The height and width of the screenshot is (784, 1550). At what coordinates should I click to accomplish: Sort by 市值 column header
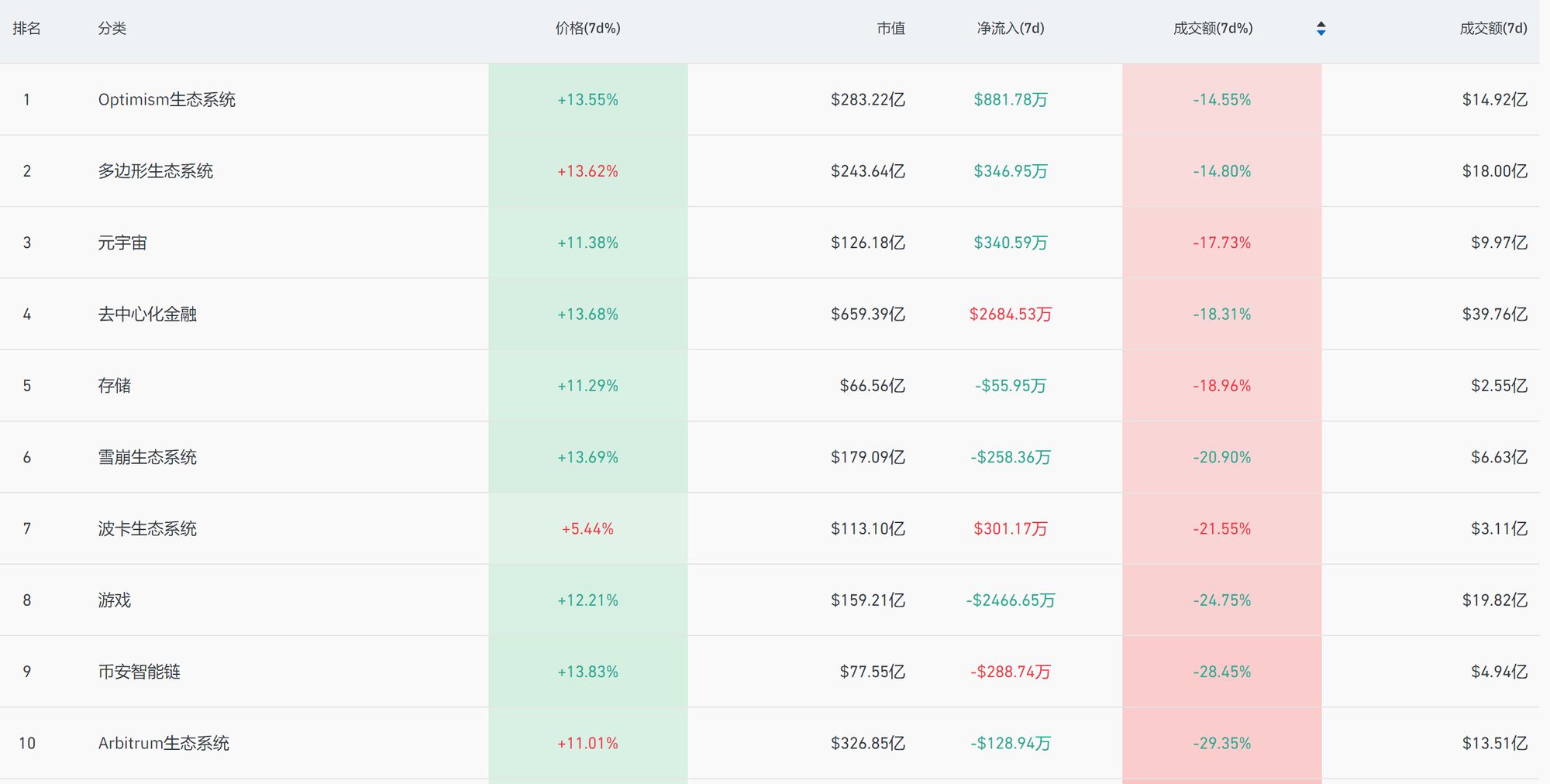point(890,29)
